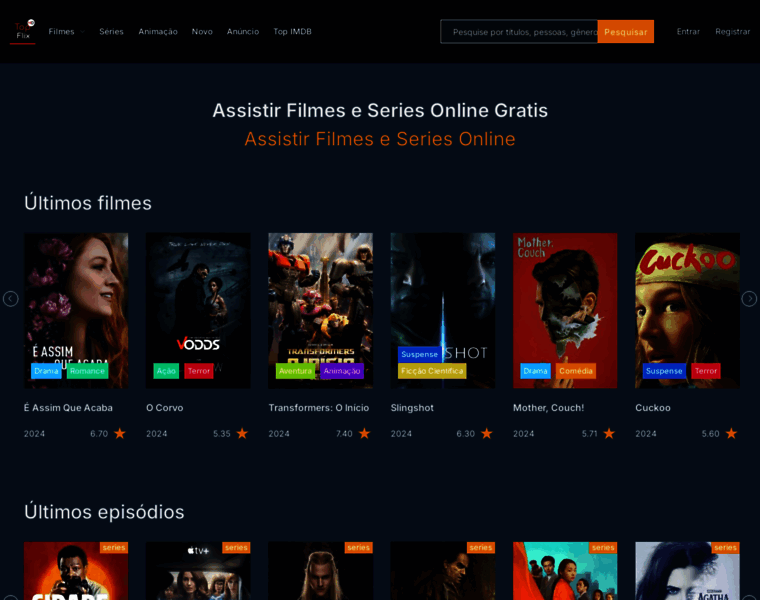Click the star next to rating 7.40

pos(364,433)
